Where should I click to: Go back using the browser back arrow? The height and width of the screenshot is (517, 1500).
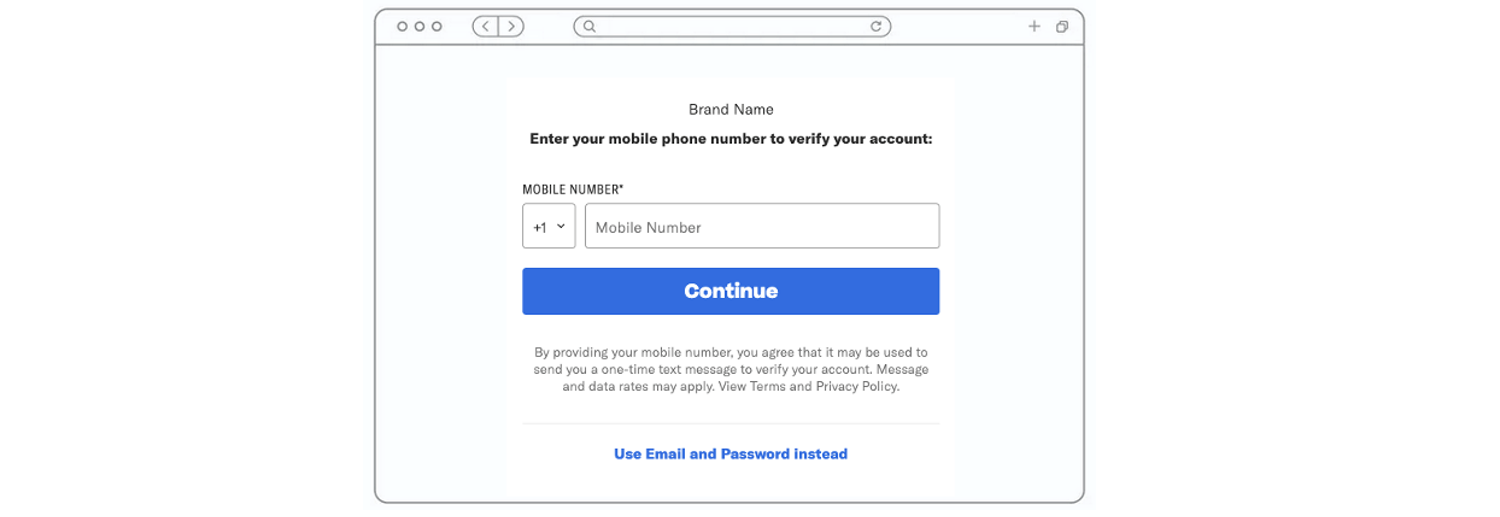point(486,27)
